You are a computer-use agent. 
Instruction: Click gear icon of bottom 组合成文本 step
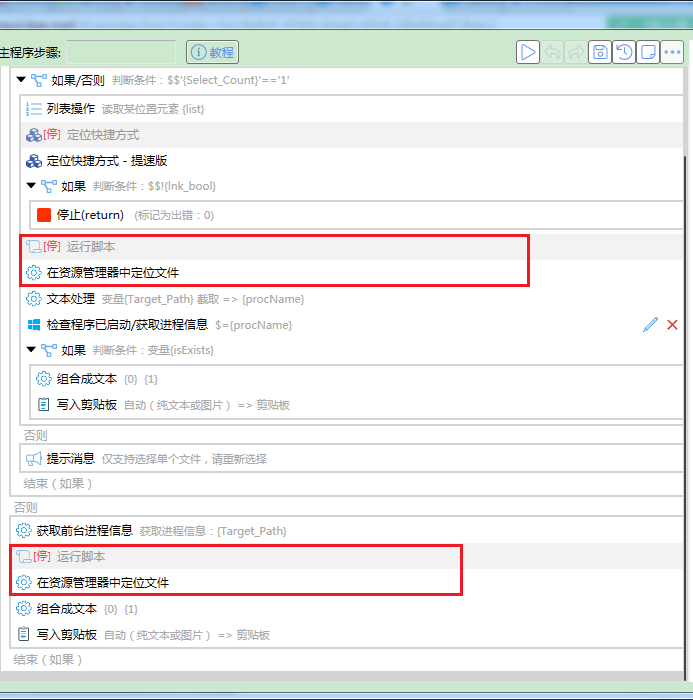pos(24,608)
